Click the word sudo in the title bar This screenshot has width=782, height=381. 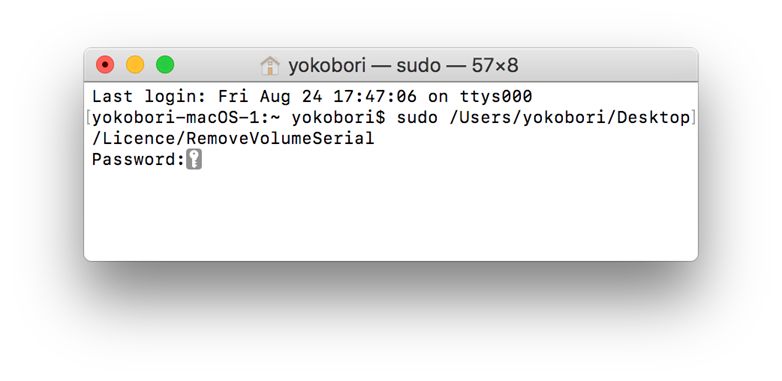418,65
